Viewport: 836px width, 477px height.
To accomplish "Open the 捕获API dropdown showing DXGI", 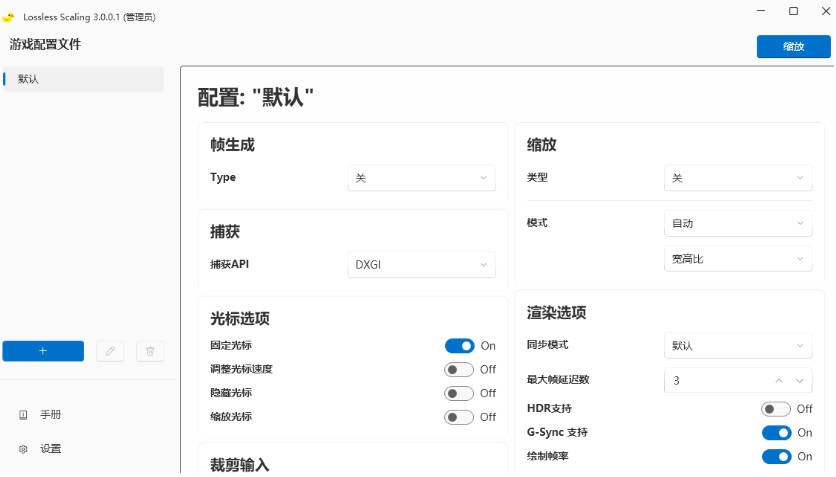I will coord(422,264).
